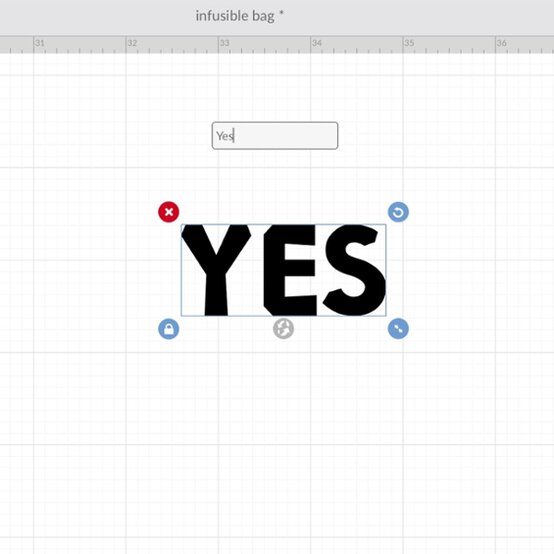This screenshot has width=554, height=554.
Task: Click ruler mark 32
Action: (132, 43)
